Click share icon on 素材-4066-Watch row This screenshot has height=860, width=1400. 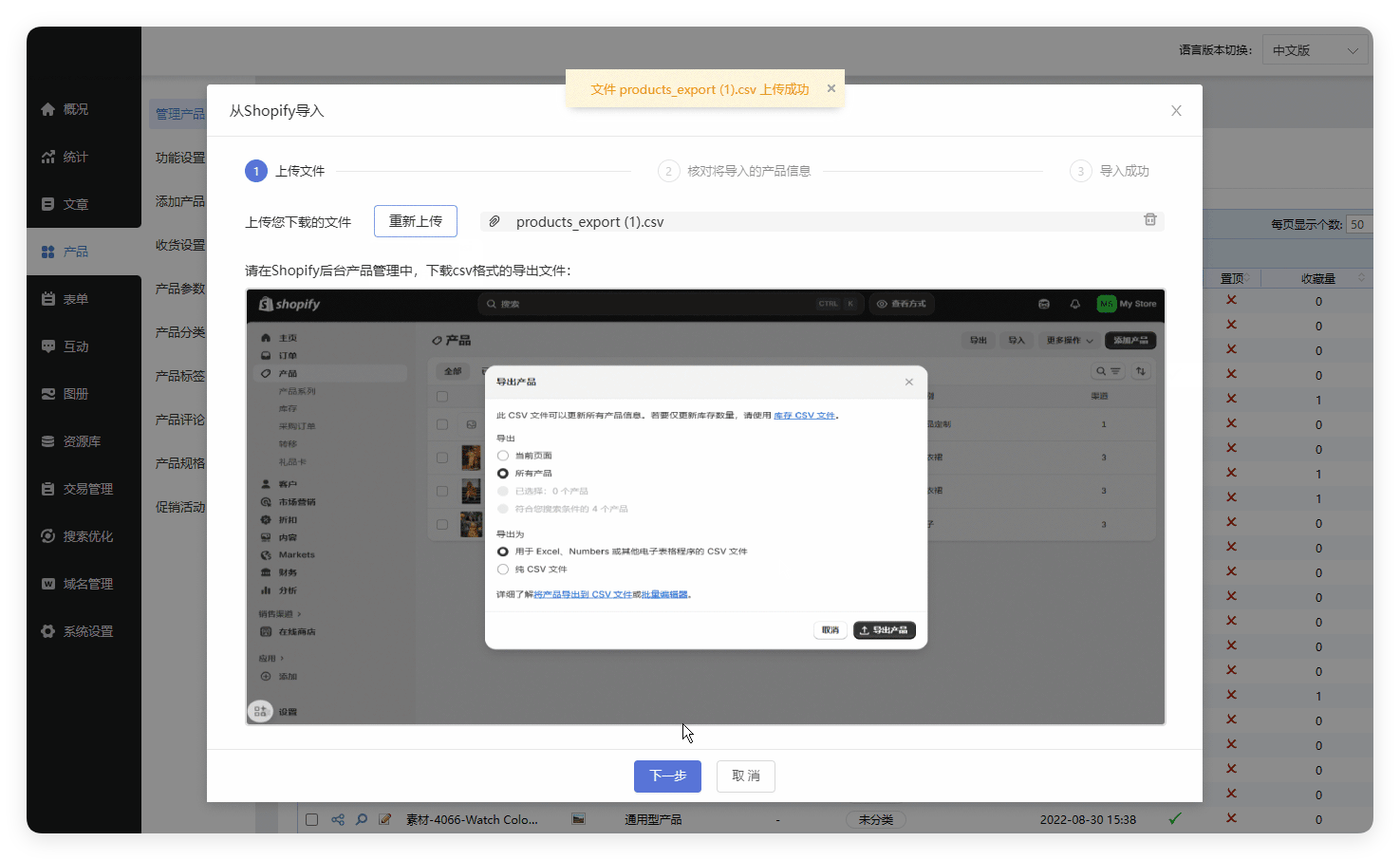click(x=338, y=819)
